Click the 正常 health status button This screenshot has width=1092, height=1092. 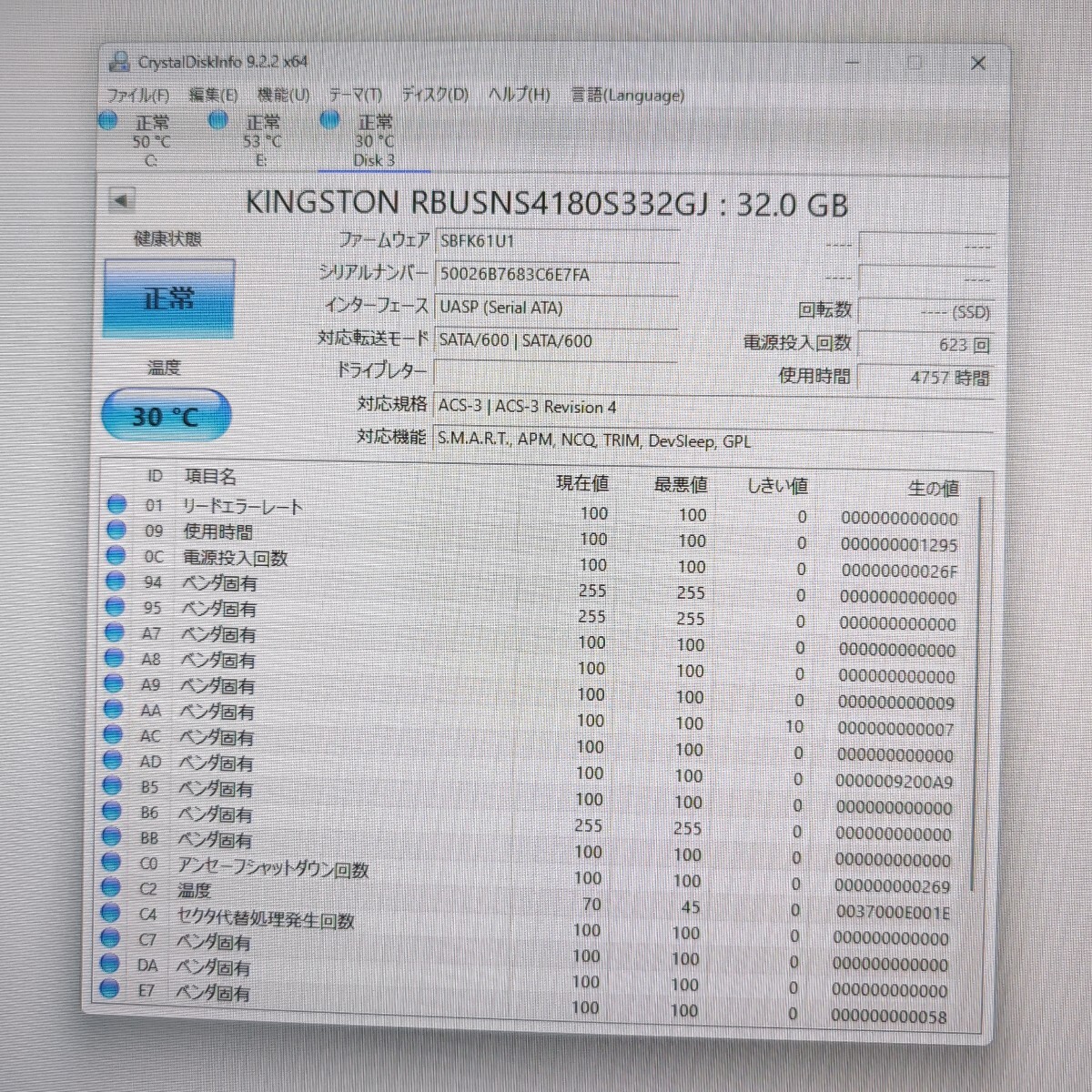click(168, 298)
